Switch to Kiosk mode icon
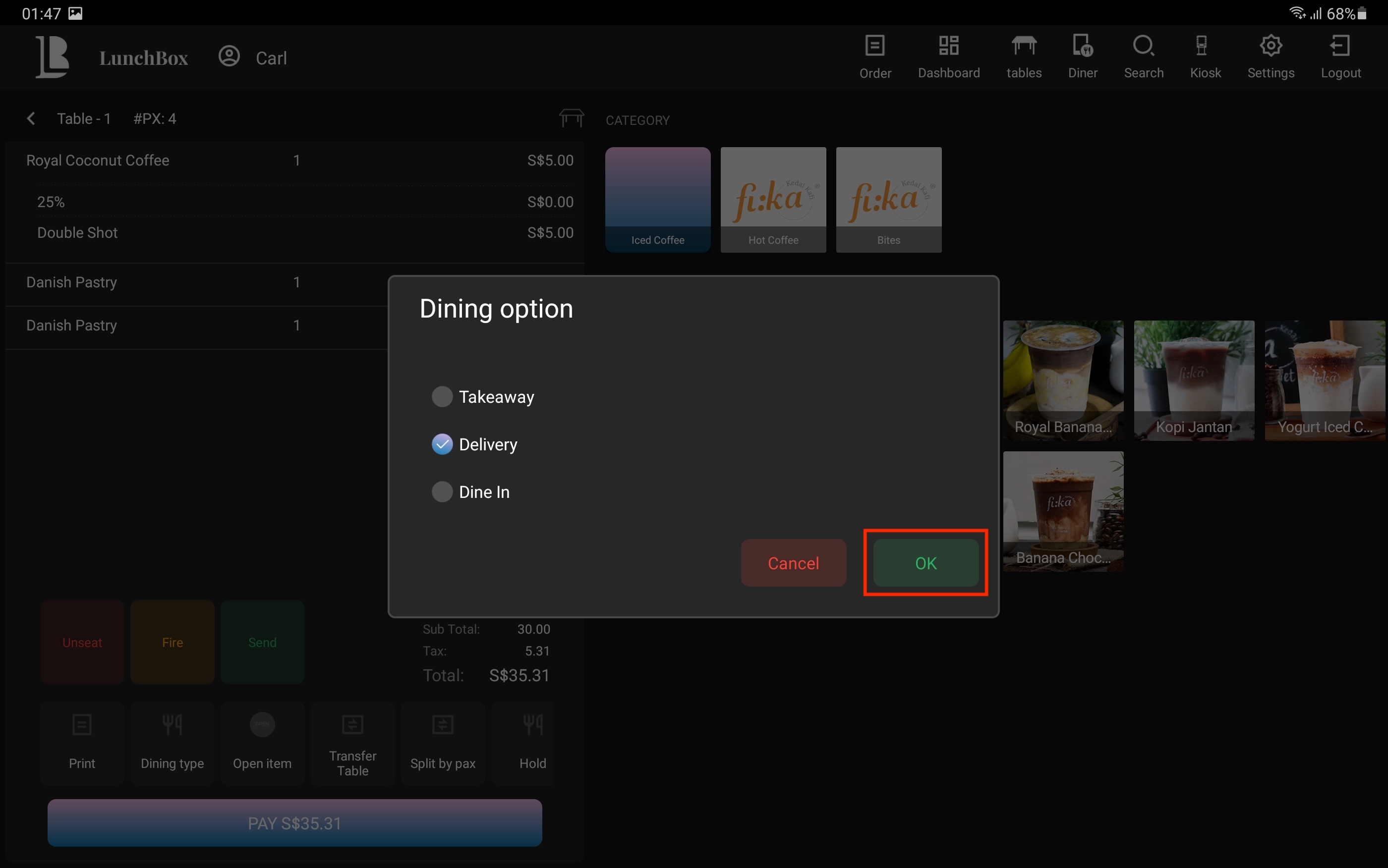Screen dimensions: 1388x868 pos(1204,56)
